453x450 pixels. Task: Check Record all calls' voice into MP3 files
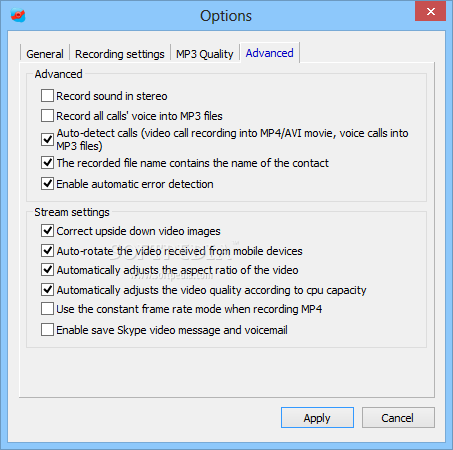tap(47, 116)
